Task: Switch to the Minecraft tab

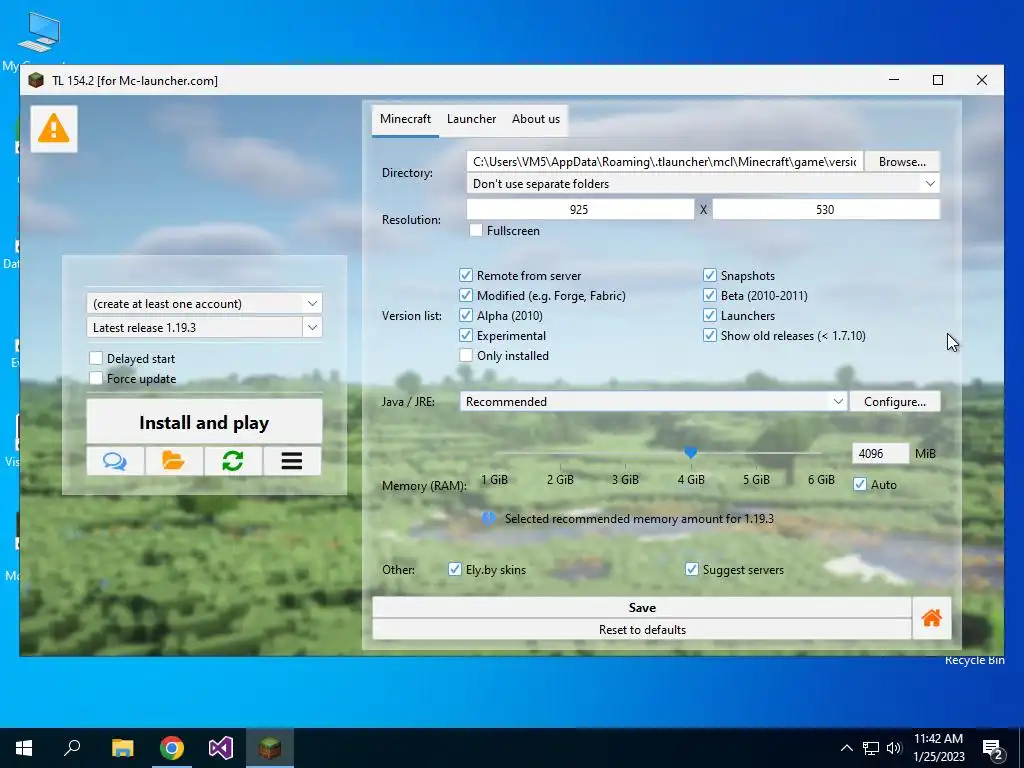Action: [406, 119]
